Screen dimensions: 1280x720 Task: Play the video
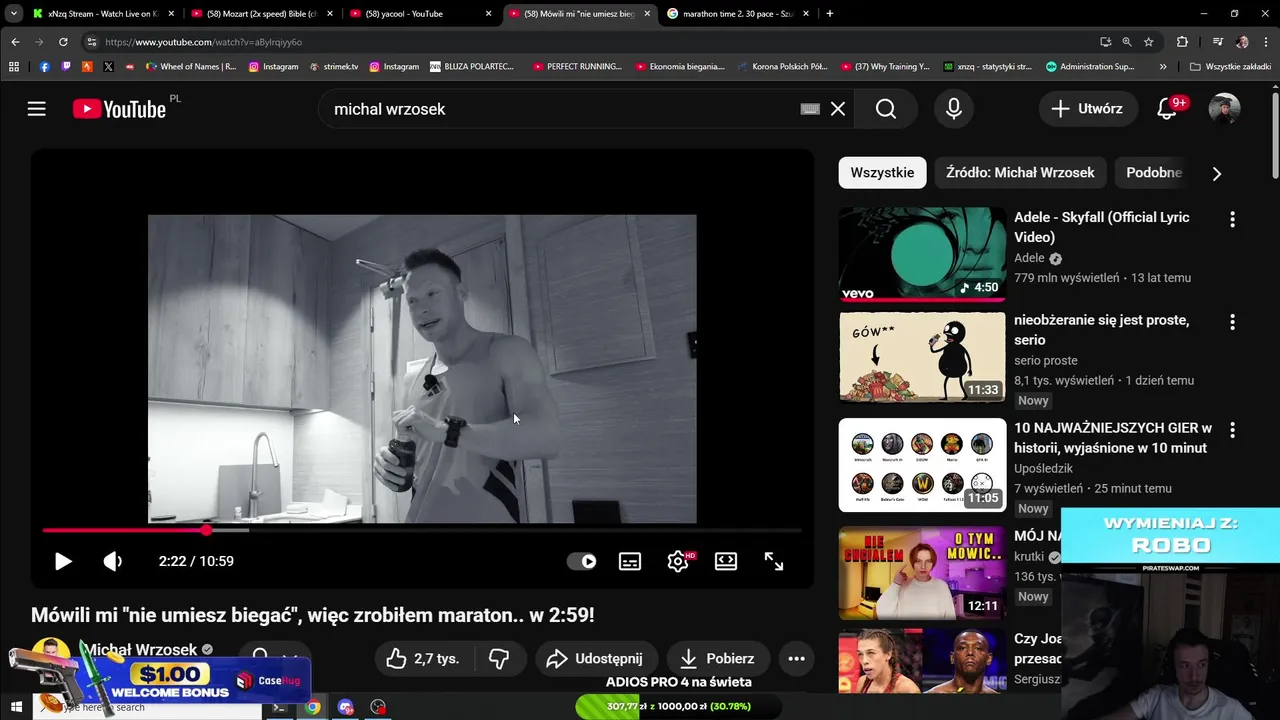pos(62,561)
